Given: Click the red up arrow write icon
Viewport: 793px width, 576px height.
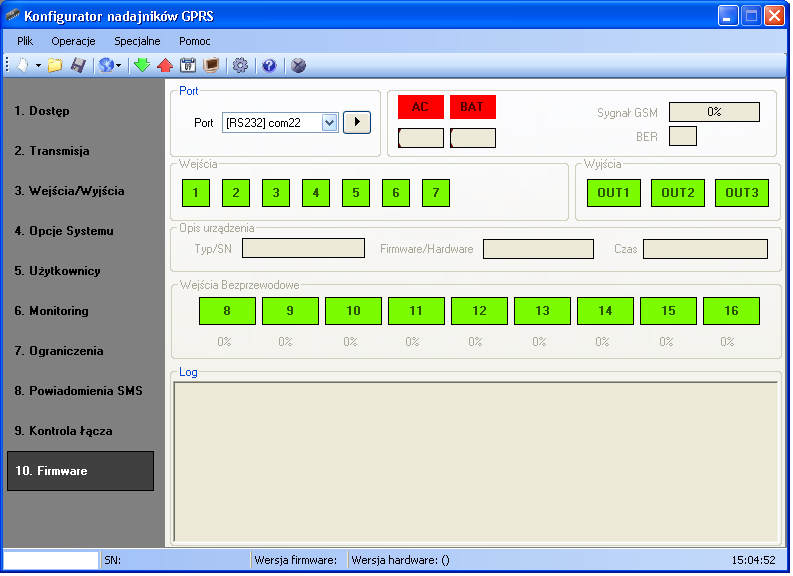Looking at the screenshot, I should tap(165, 66).
